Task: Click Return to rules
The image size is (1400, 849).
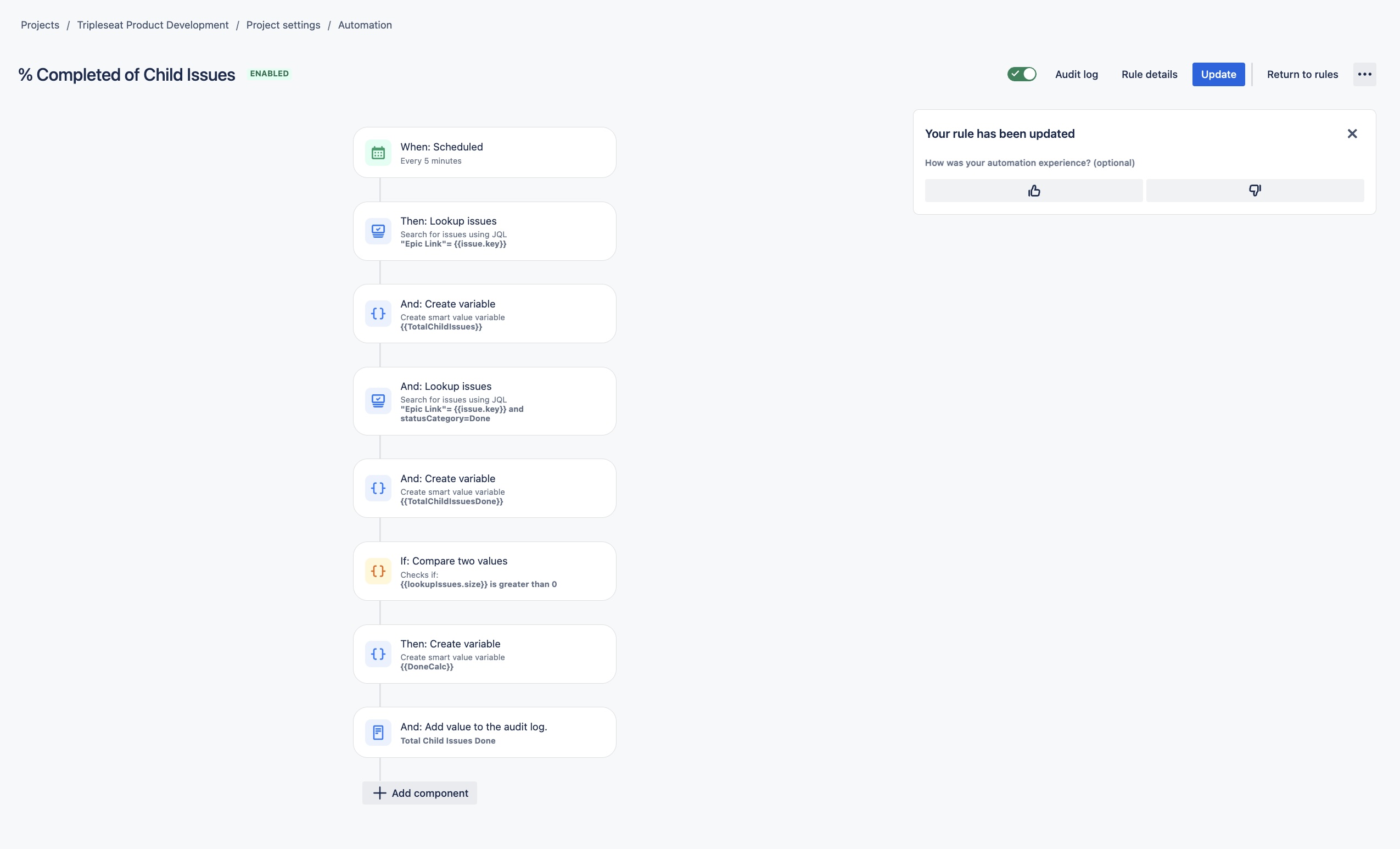Action: (x=1302, y=75)
